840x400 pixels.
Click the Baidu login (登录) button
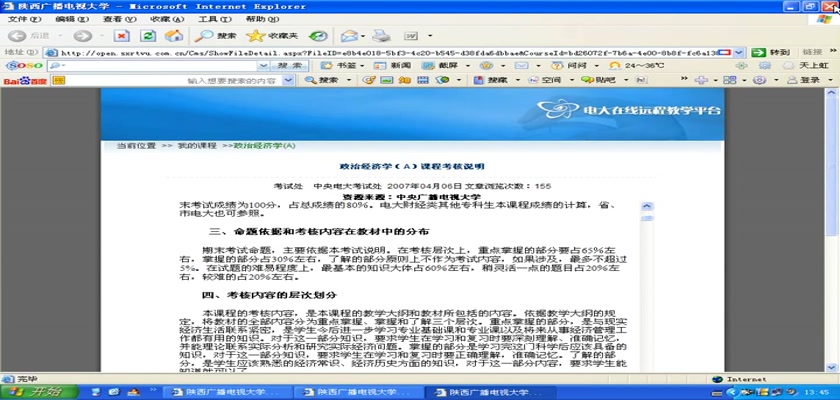(804, 80)
